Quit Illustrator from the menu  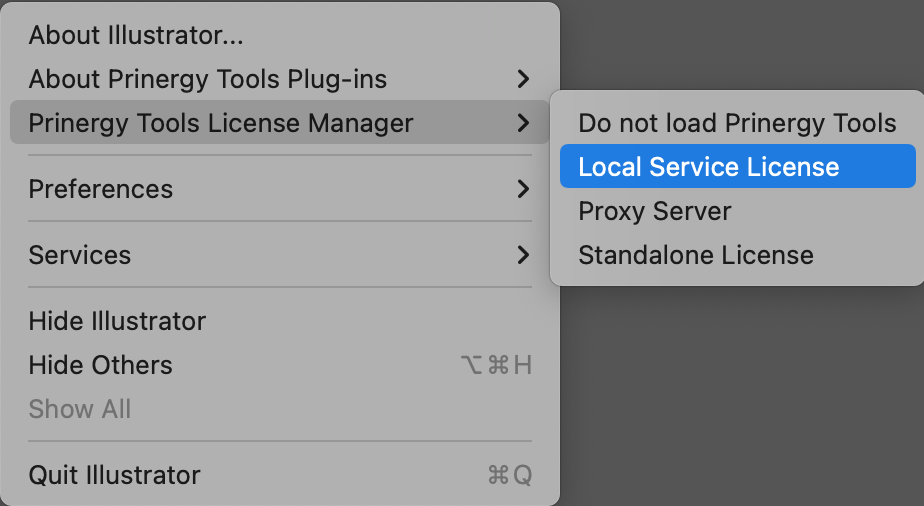point(114,475)
